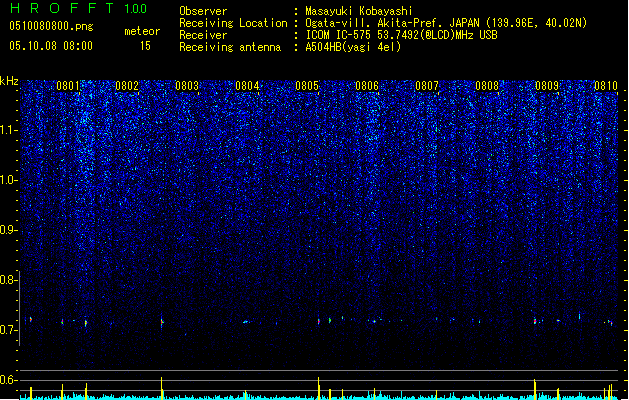Click the 0809 time marker
Image resolution: width=629 pixels, height=400 pixels.
(x=547, y=86)
